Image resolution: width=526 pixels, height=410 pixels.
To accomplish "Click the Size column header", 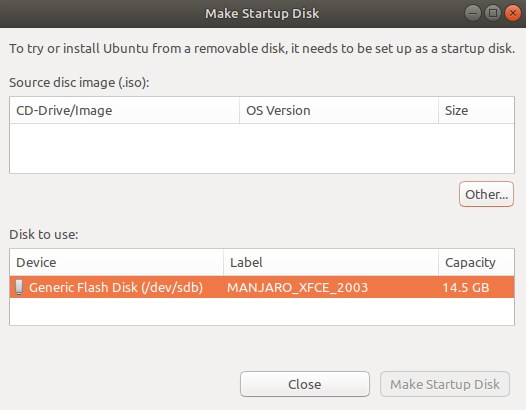I will click(476, 110).
